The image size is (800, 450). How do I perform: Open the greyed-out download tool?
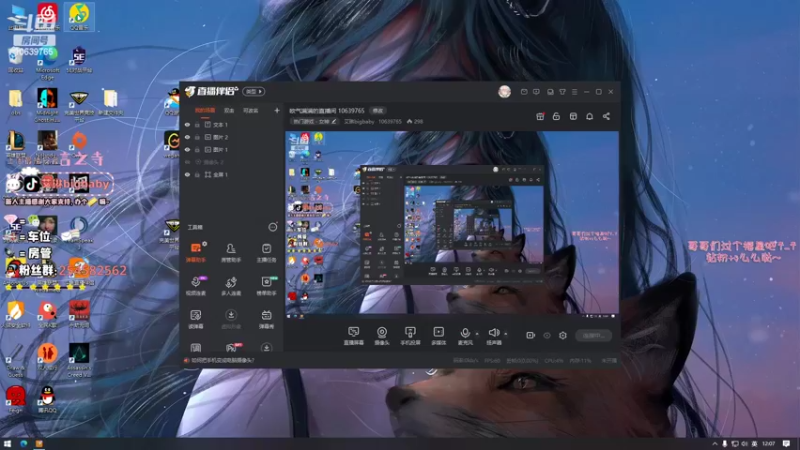231,319
